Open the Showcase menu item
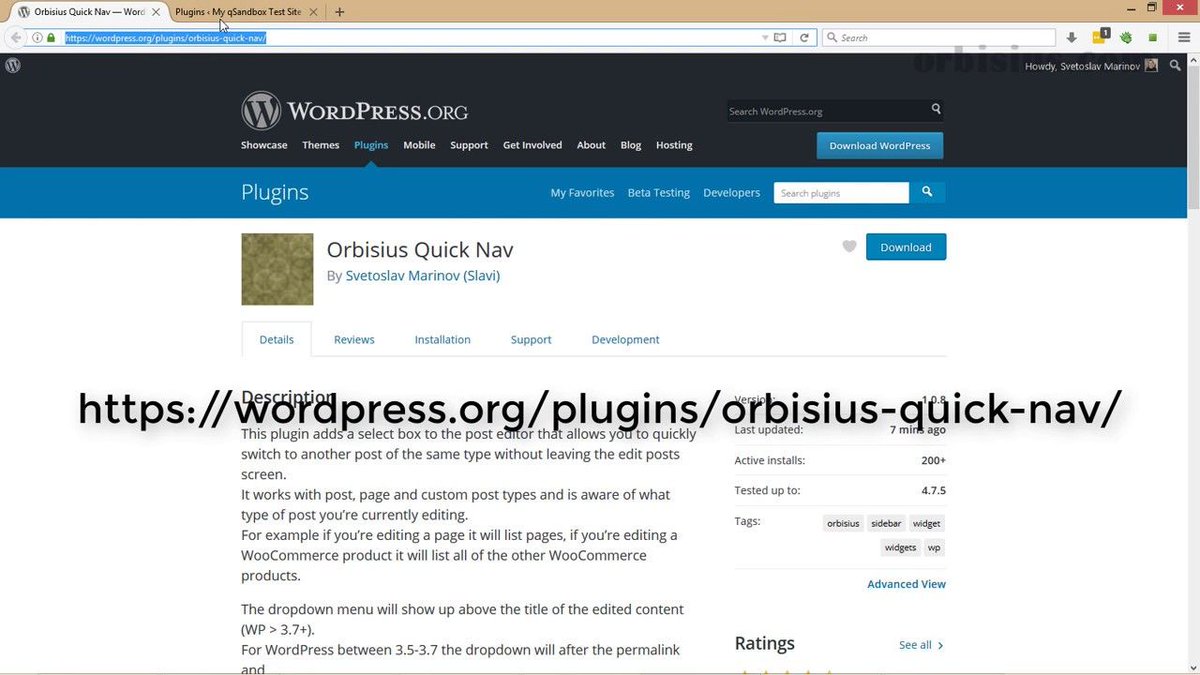This screenshot has height=675, width=1200. coord(264,145)
